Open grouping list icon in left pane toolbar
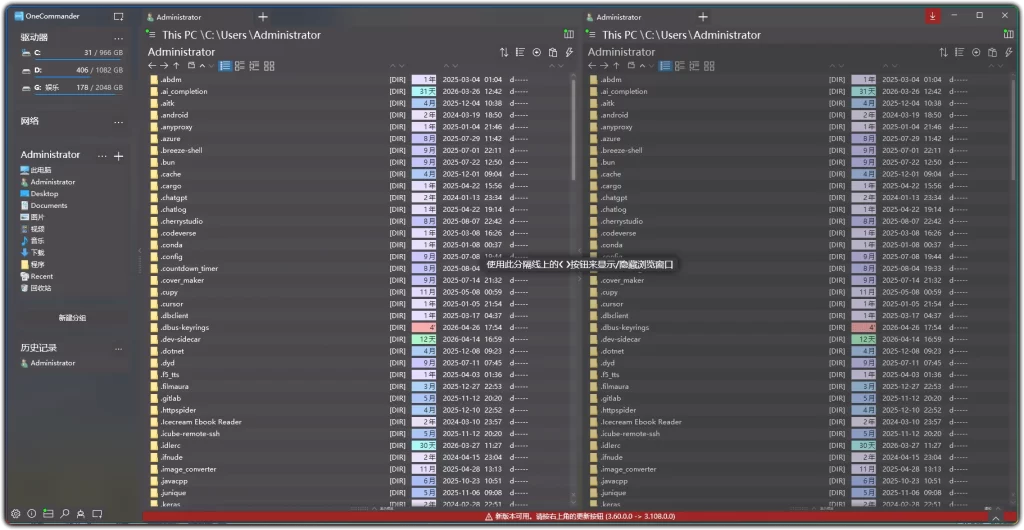Viewport: 1024px width, 530px height. coord(520,52)
